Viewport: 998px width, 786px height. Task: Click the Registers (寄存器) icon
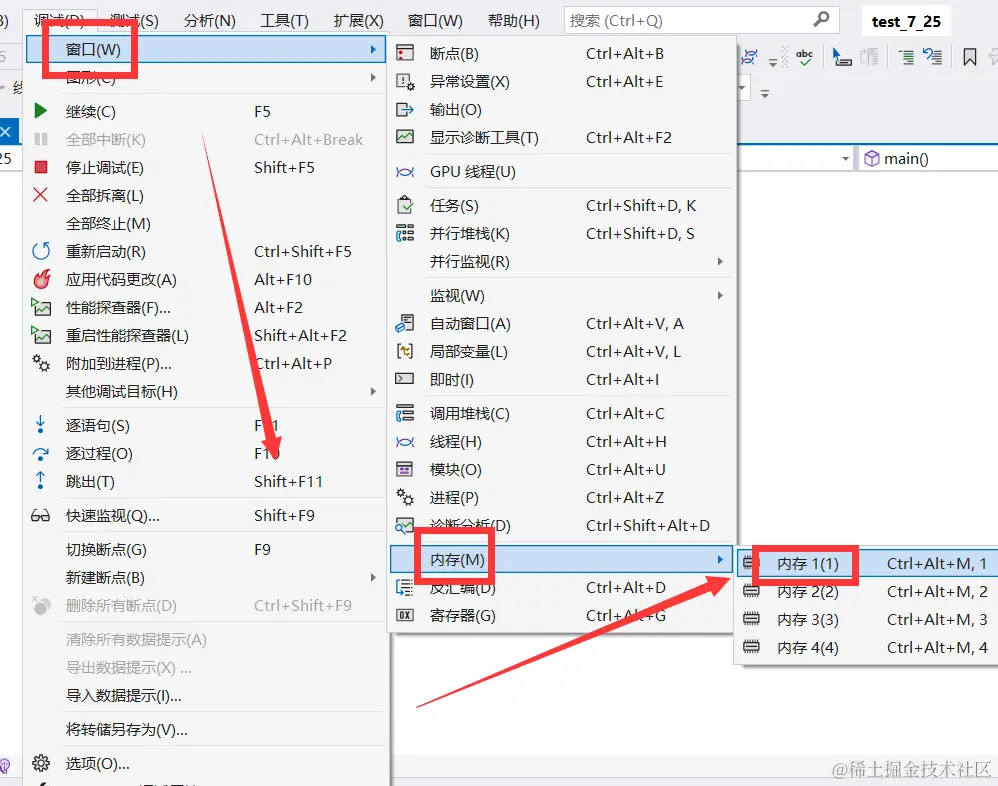(403, 616)
